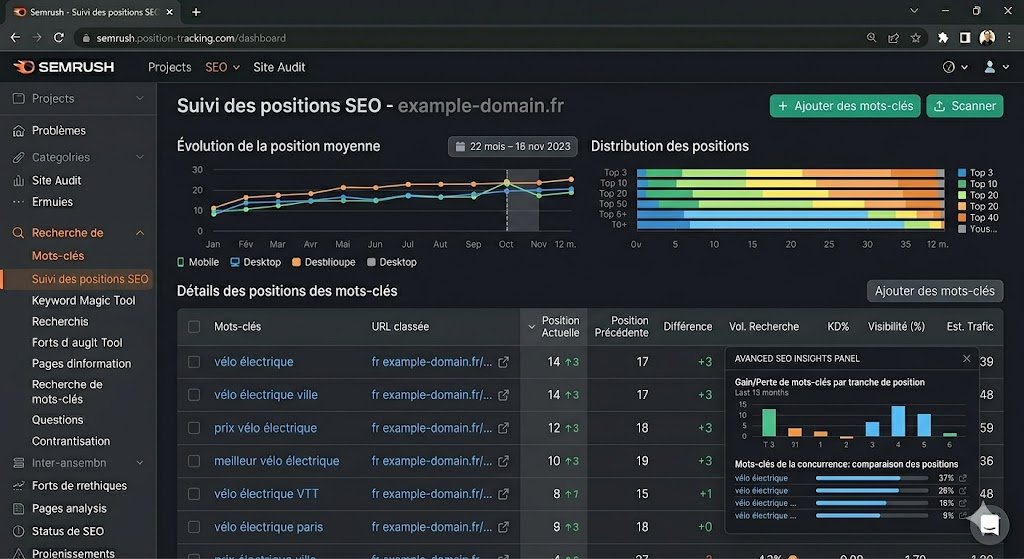Open external link for vélo électrique paris URL
This screenshot has height=559, width=1024.
tap(504, 527)
